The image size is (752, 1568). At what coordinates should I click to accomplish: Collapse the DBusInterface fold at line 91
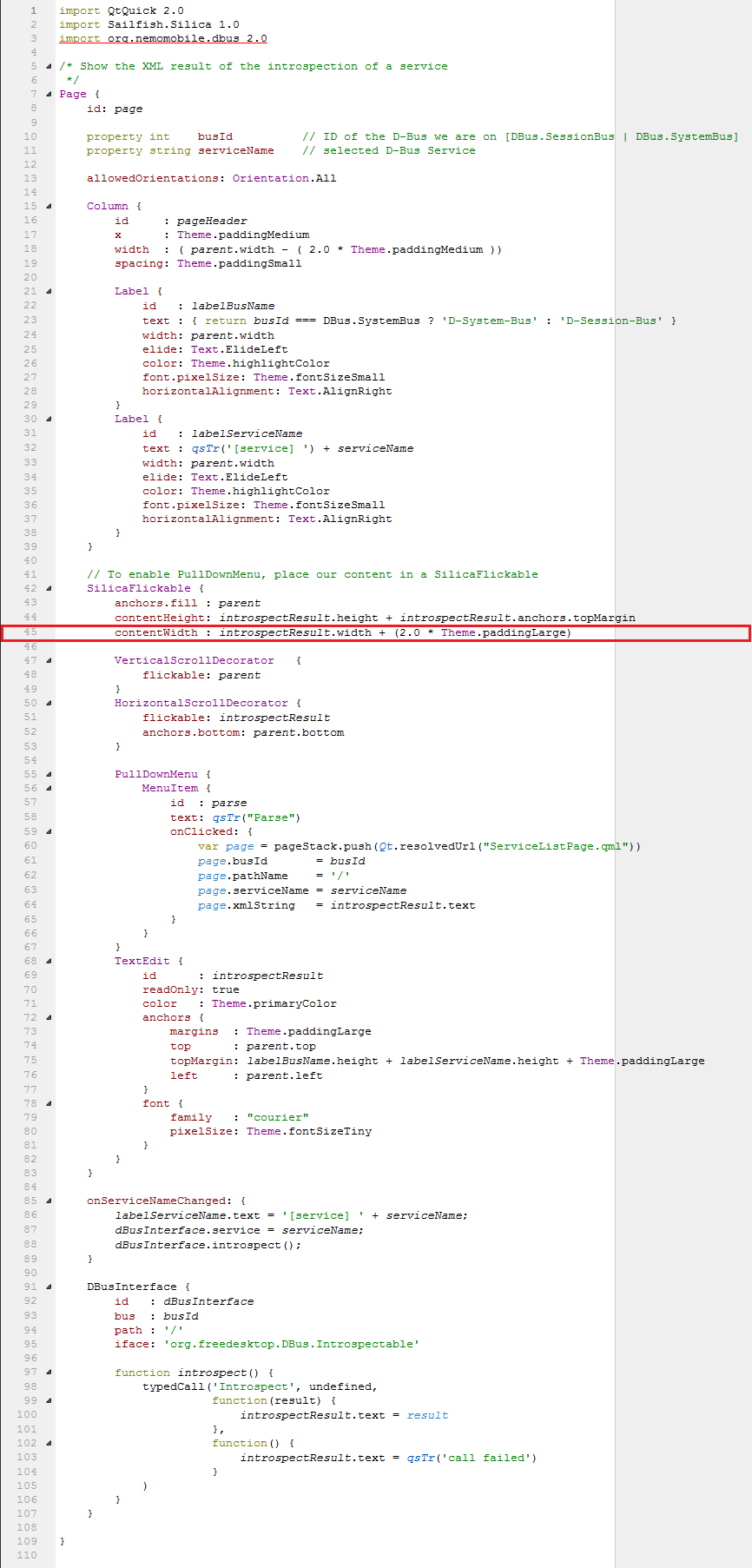pyautogui.click(x=48, y=1287)
